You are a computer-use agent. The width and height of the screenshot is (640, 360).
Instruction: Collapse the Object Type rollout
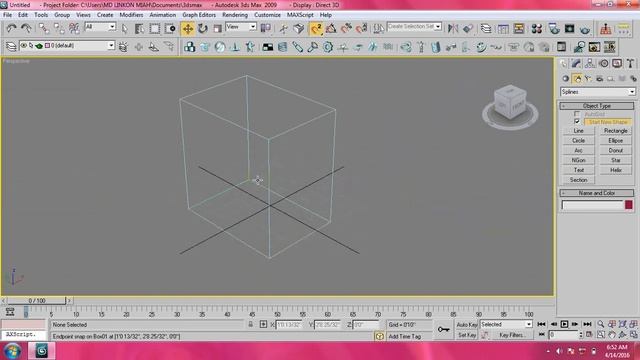(x=597, y=106)
